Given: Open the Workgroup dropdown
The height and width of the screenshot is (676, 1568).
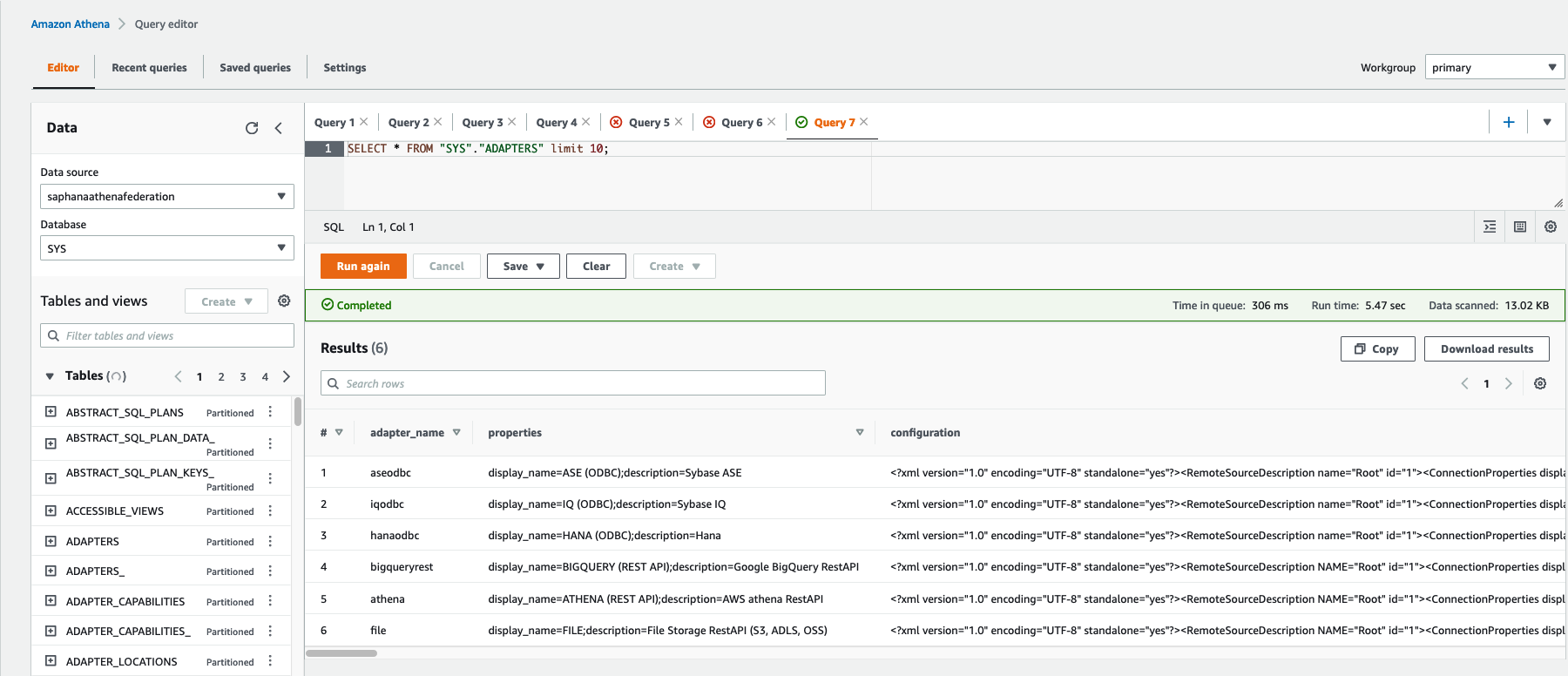Looking at the screenshot, I should 1495,67.
